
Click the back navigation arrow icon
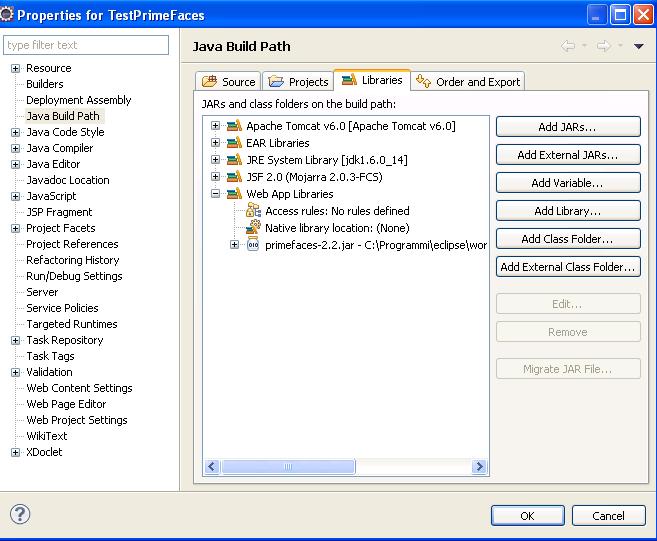(568, 46)
